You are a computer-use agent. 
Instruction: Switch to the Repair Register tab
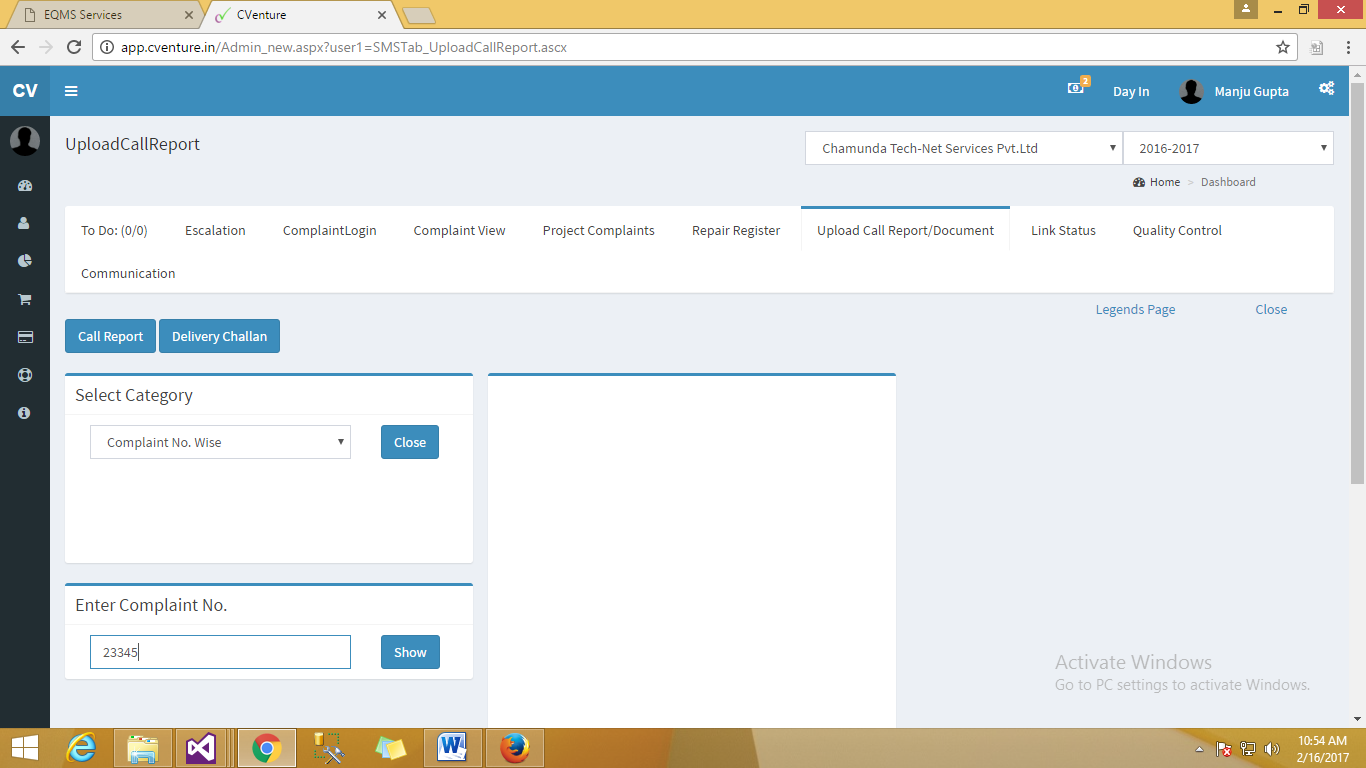tap(736, 230)
